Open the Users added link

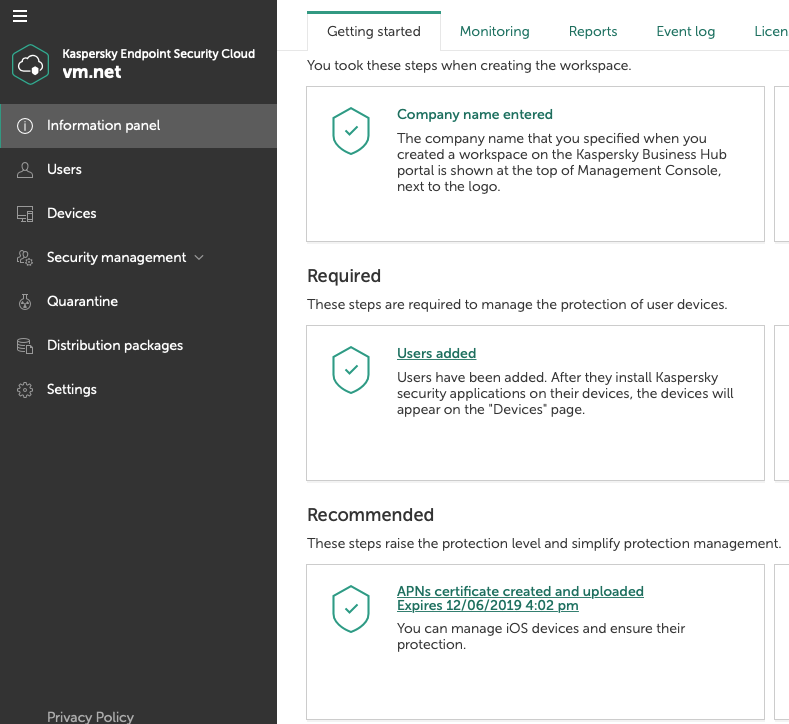[436, 353]
